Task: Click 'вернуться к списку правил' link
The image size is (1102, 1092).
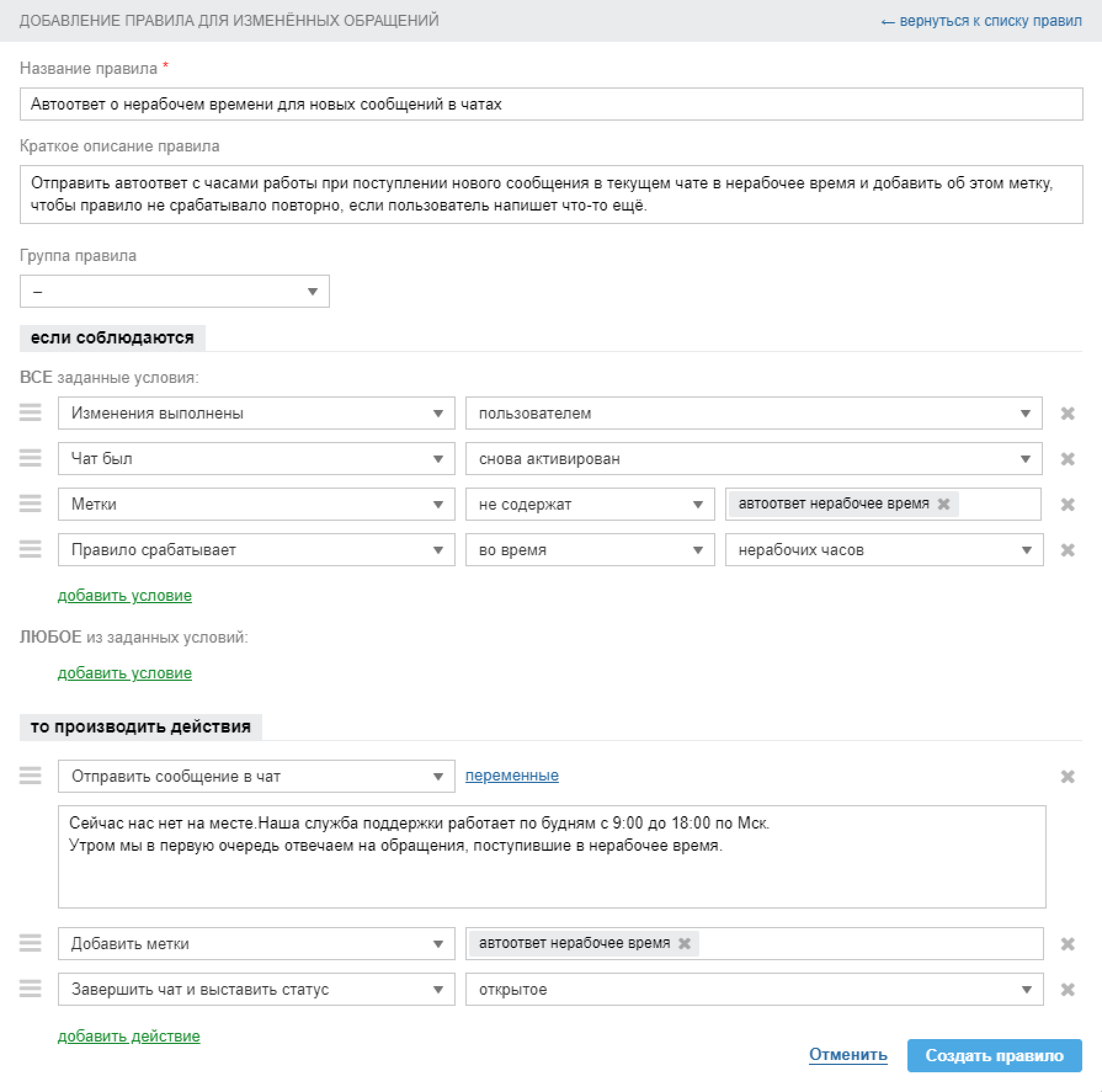Action: (x=981, y=21)
